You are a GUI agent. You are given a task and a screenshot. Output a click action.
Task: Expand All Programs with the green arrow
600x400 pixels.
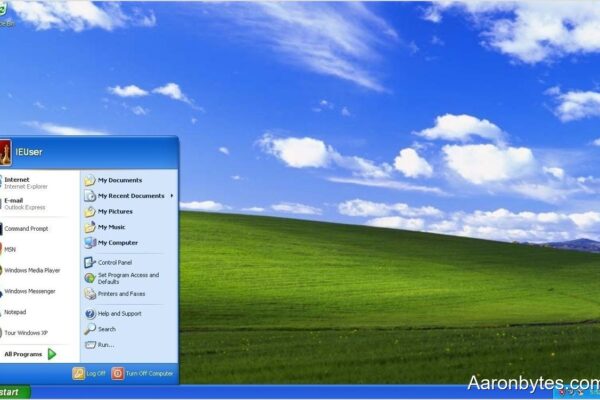click(x=52, y=354)
